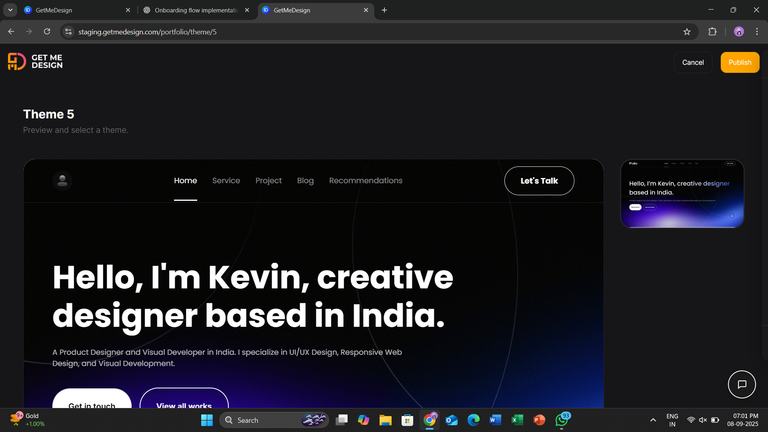Screen dimensions: 768x432
Task: Click the View all works button
Action: [184, 399]
